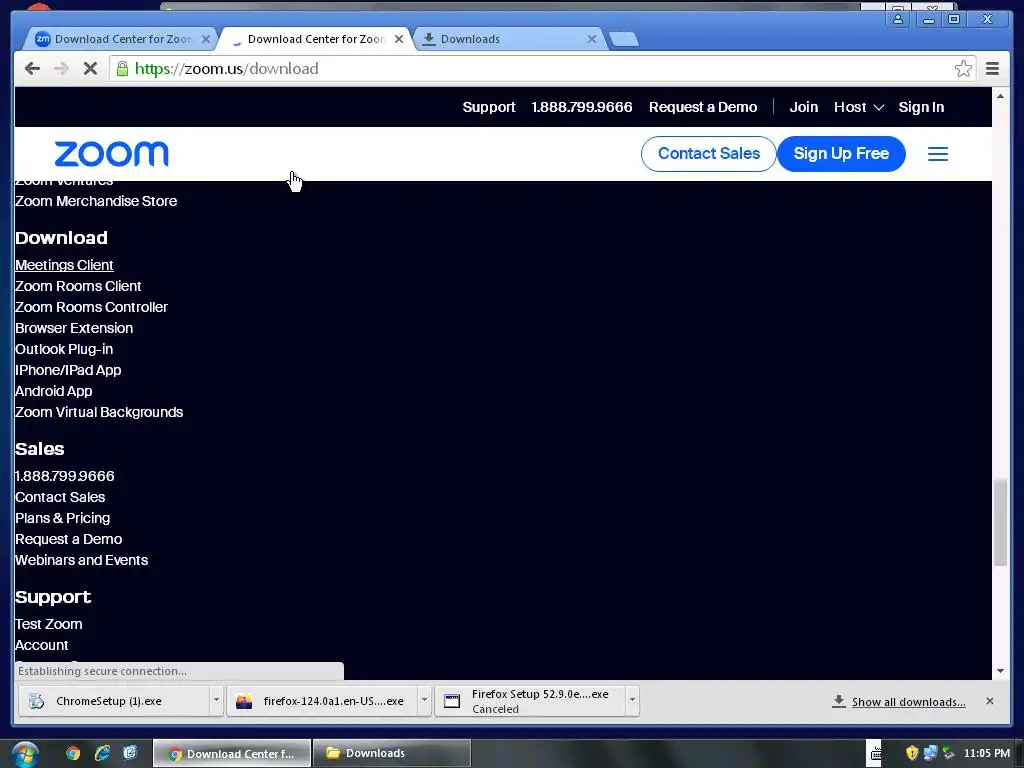Close the first Download Center tab
Image resolution: width=1024 pixels, height=768 pixels.
point(206,39)
